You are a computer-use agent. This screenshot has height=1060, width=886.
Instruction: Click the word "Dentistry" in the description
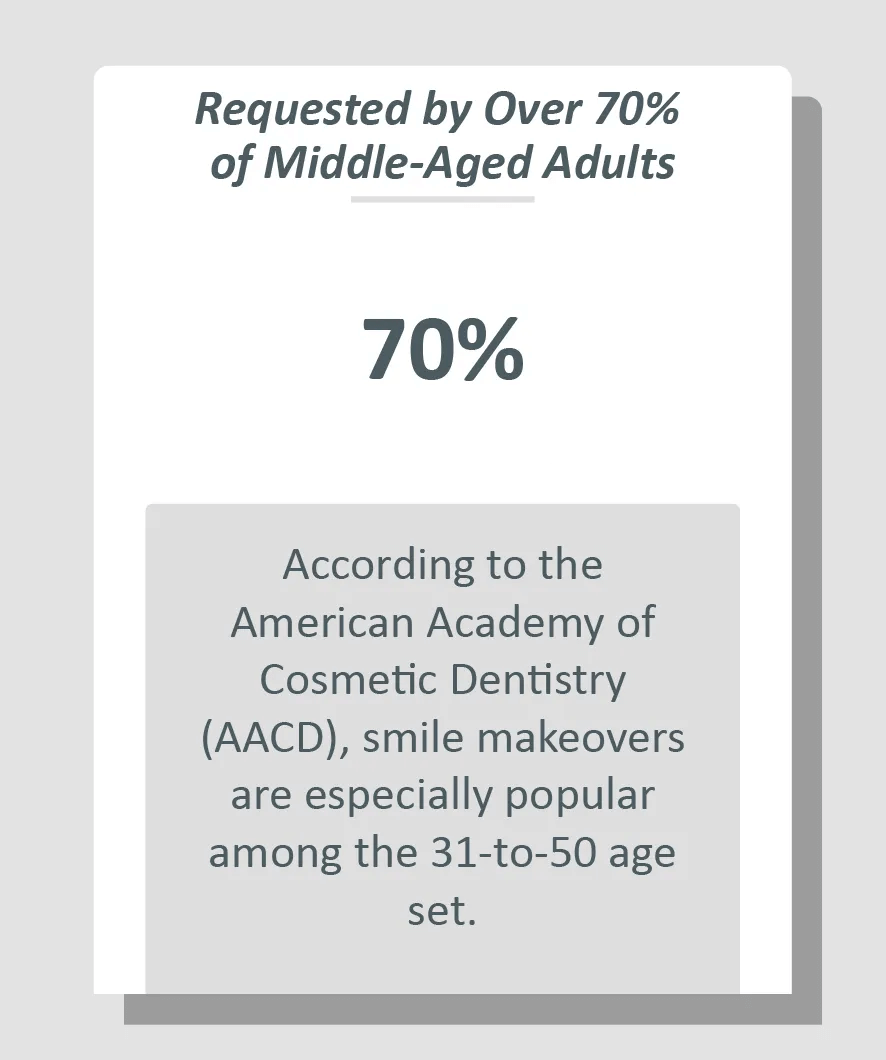tap(538, 680)
